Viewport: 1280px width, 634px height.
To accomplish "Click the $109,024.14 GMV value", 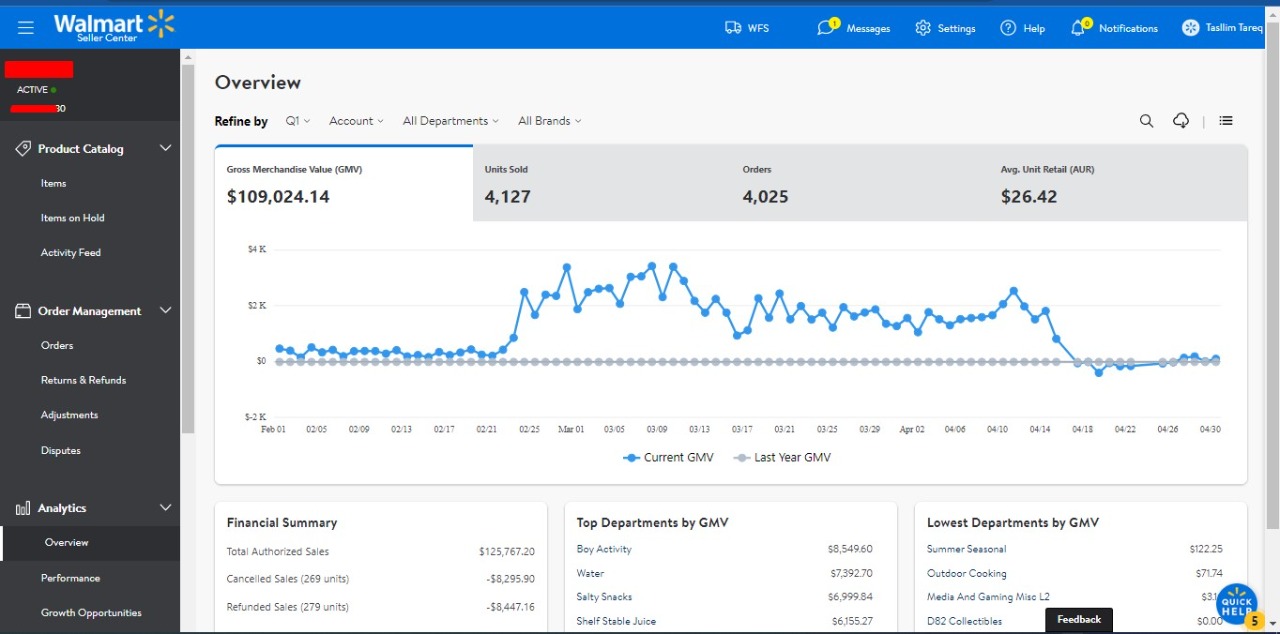I will [278, 197].
